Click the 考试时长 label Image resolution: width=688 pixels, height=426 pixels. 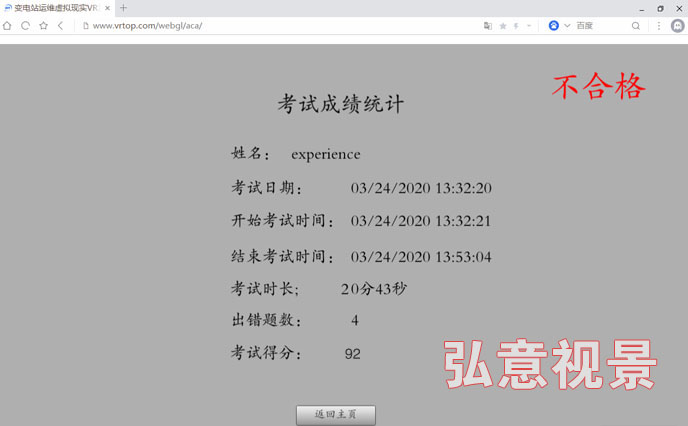[265, 289]
